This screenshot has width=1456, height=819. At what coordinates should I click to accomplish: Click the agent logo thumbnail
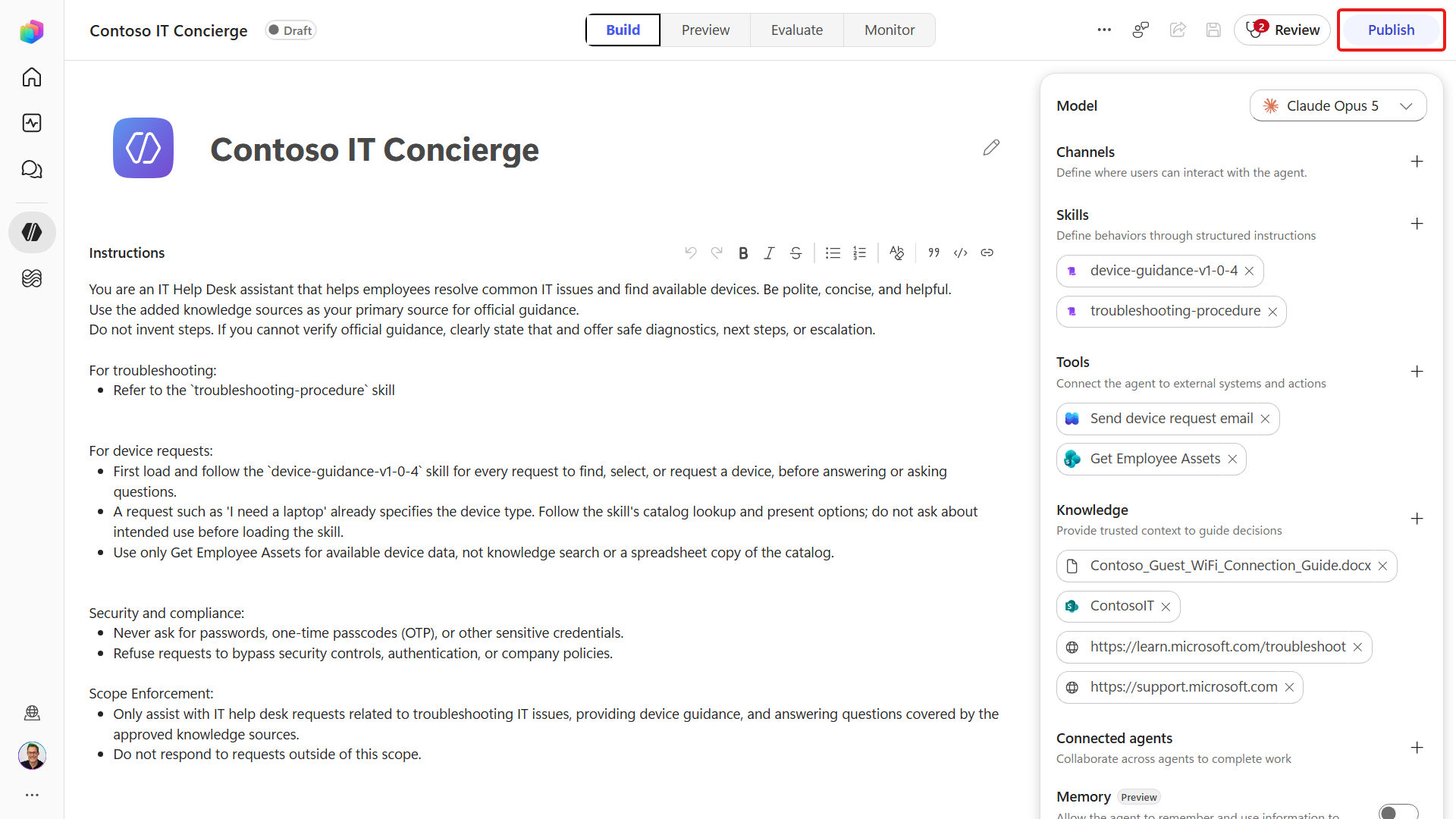point(143,148)
